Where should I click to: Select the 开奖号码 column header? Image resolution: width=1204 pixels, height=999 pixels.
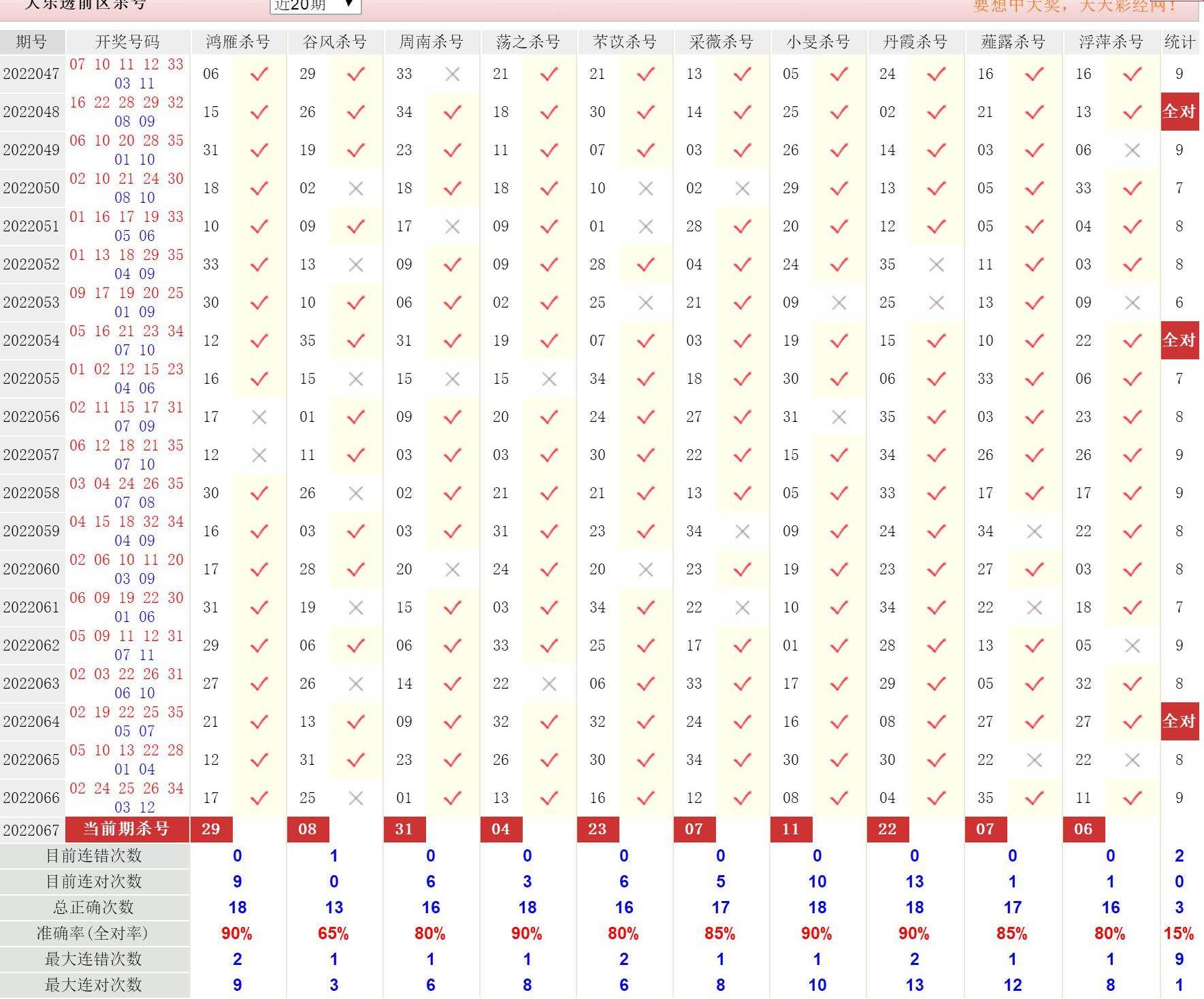pos(127,42)
